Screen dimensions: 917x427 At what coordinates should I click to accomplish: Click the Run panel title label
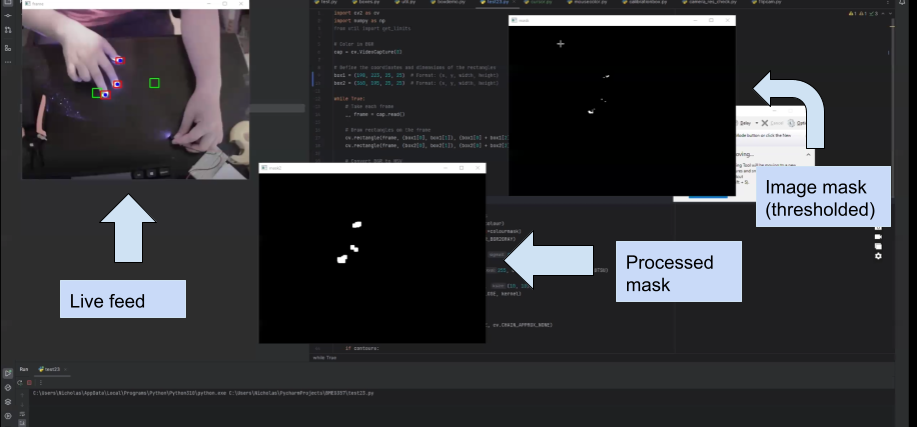[24, 369]
